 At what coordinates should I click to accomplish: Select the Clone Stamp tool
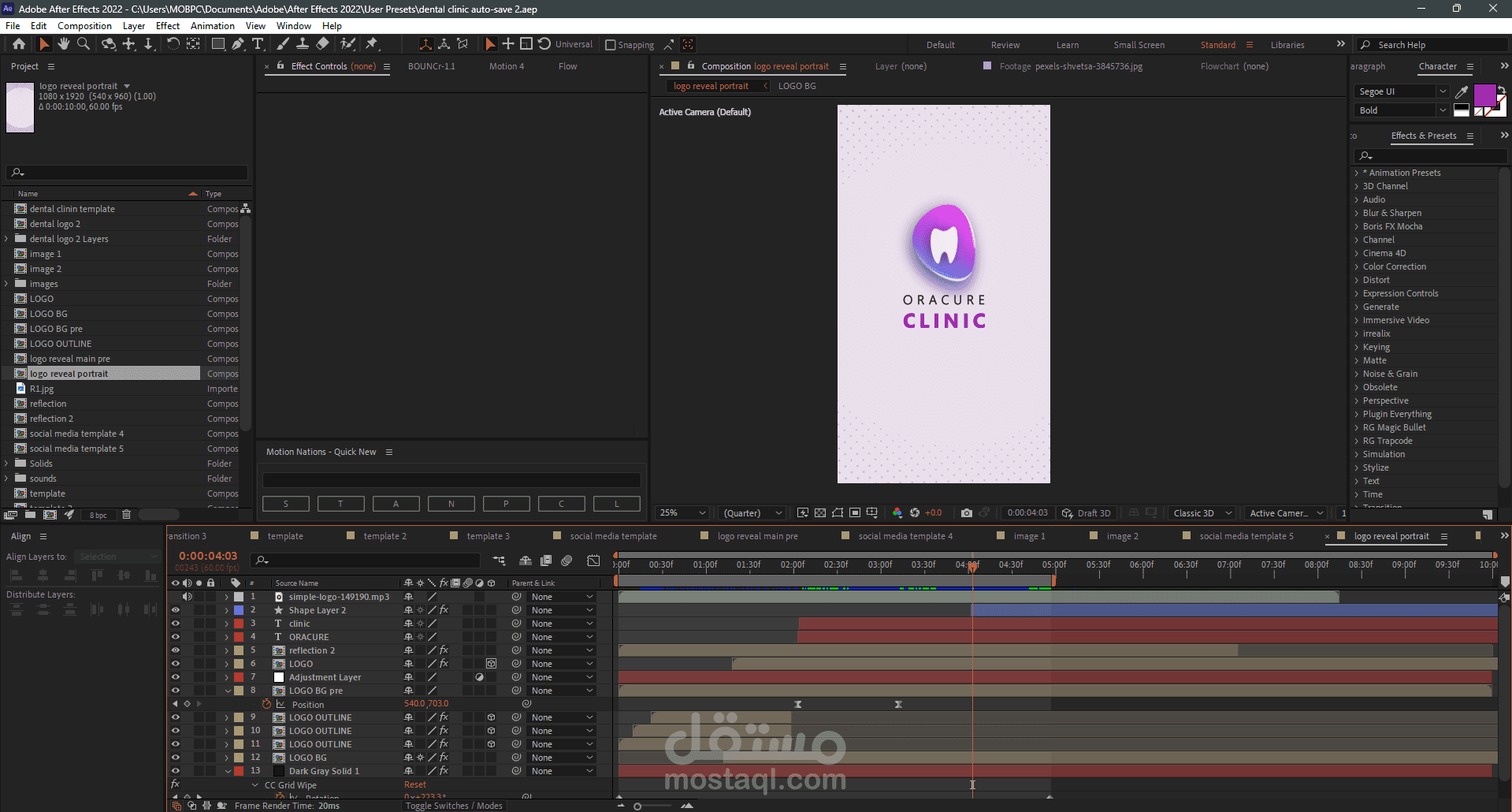[x=303, y=44]
